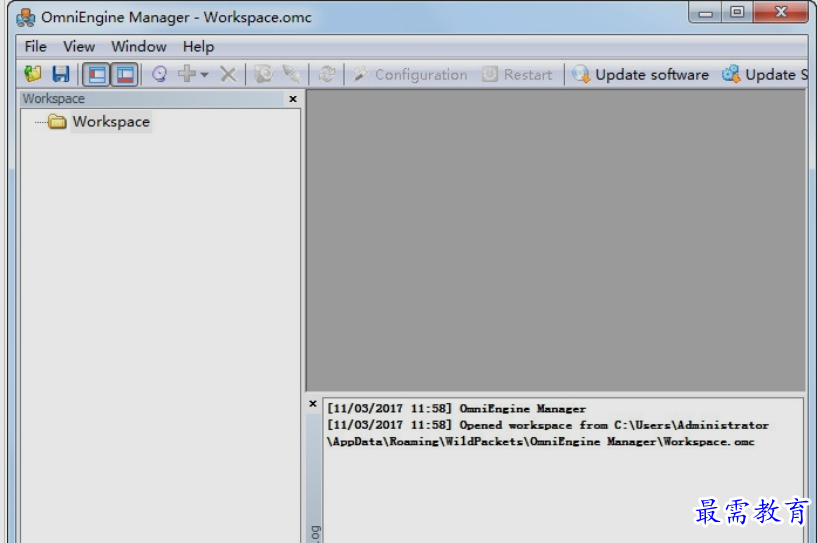Close the log output pane
817x543 pixels.
coord(313,403)
